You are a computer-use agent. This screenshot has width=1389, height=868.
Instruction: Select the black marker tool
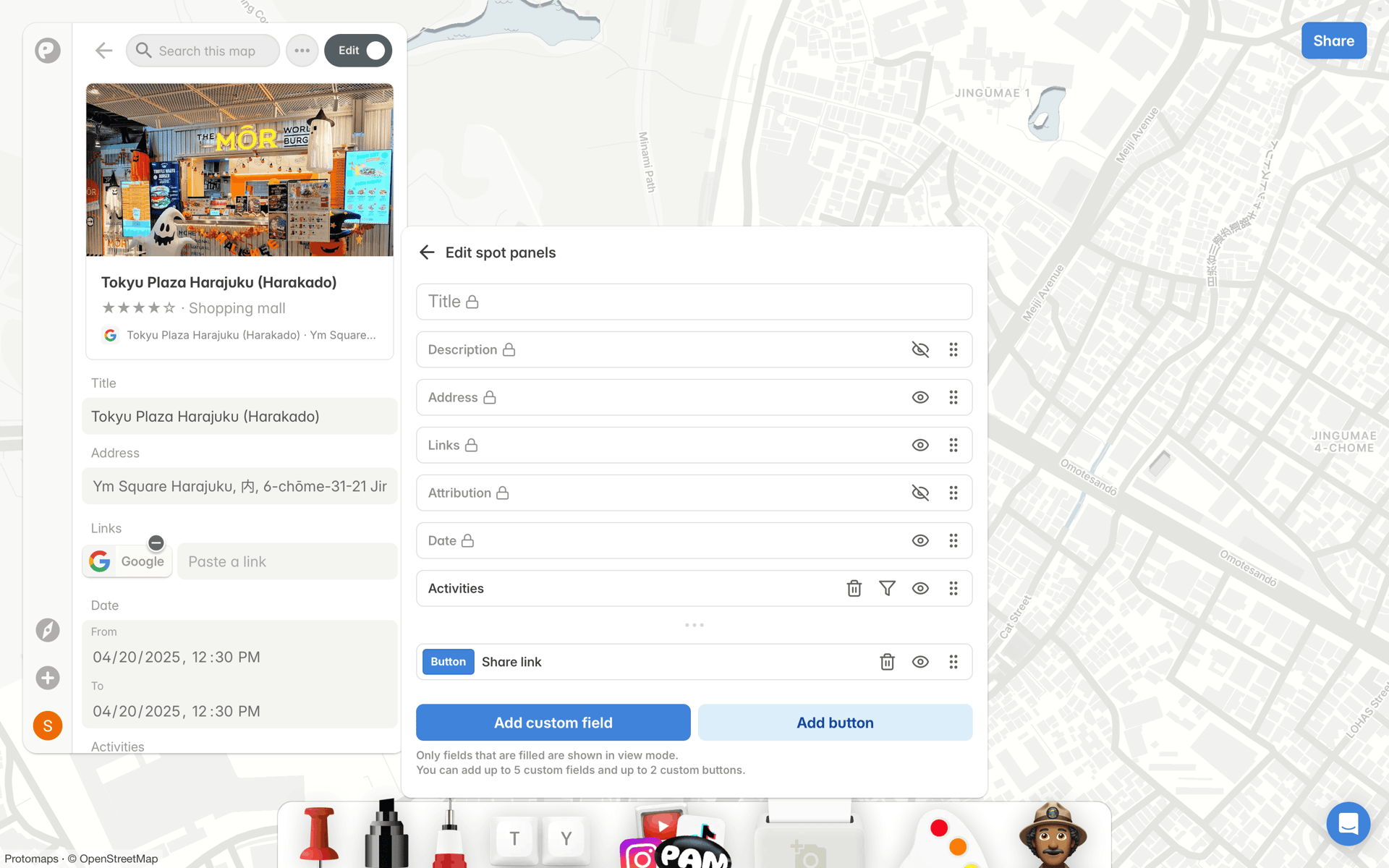(x=386, y=833)
